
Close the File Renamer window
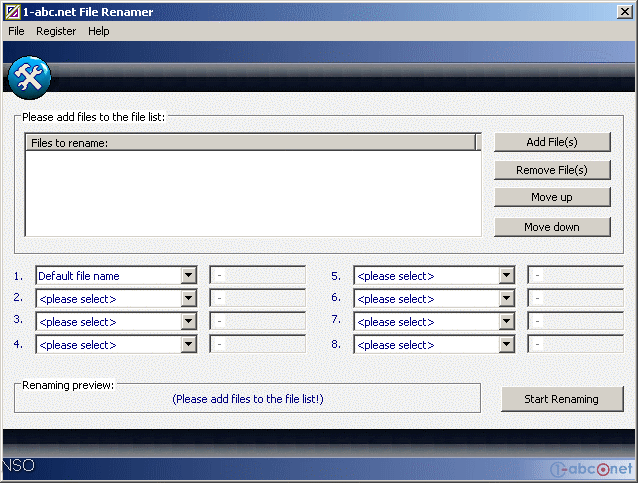(625, 12)
